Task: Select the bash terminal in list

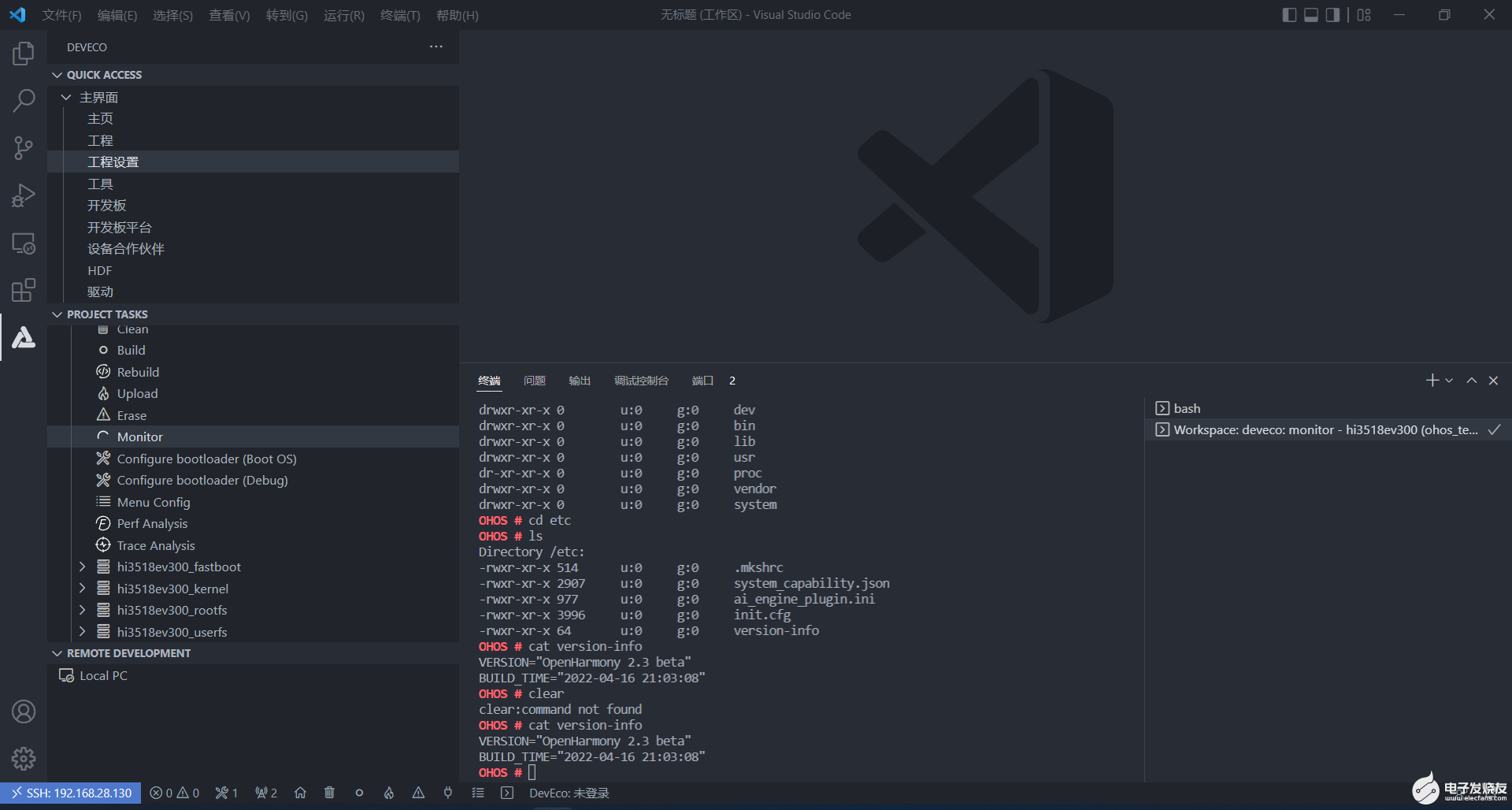Action: point(1328,408)
